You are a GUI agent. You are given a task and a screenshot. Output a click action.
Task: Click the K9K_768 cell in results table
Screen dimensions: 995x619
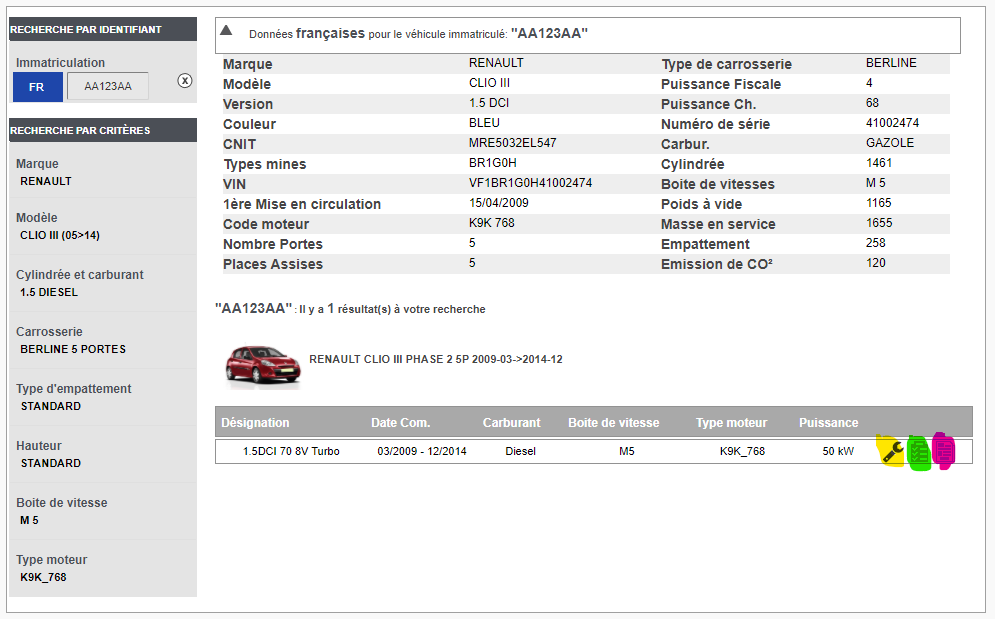[742, 451]
